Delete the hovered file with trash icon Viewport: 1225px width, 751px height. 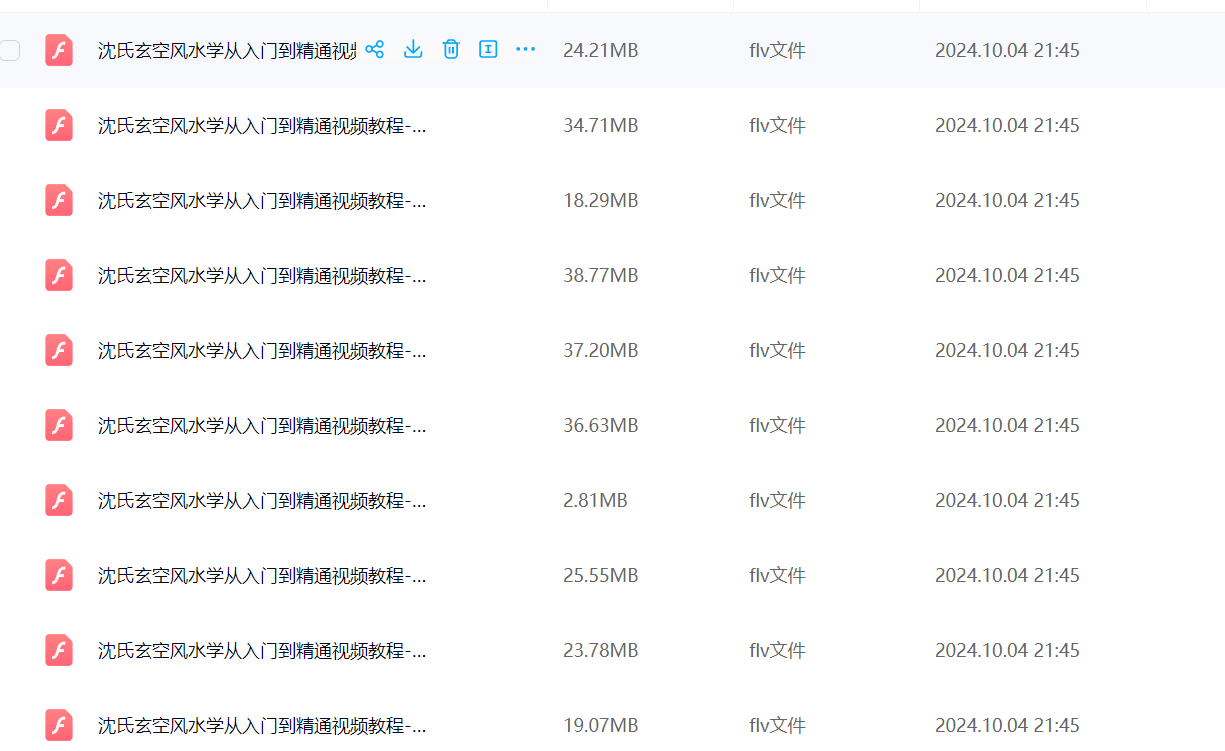pos(451,49)
